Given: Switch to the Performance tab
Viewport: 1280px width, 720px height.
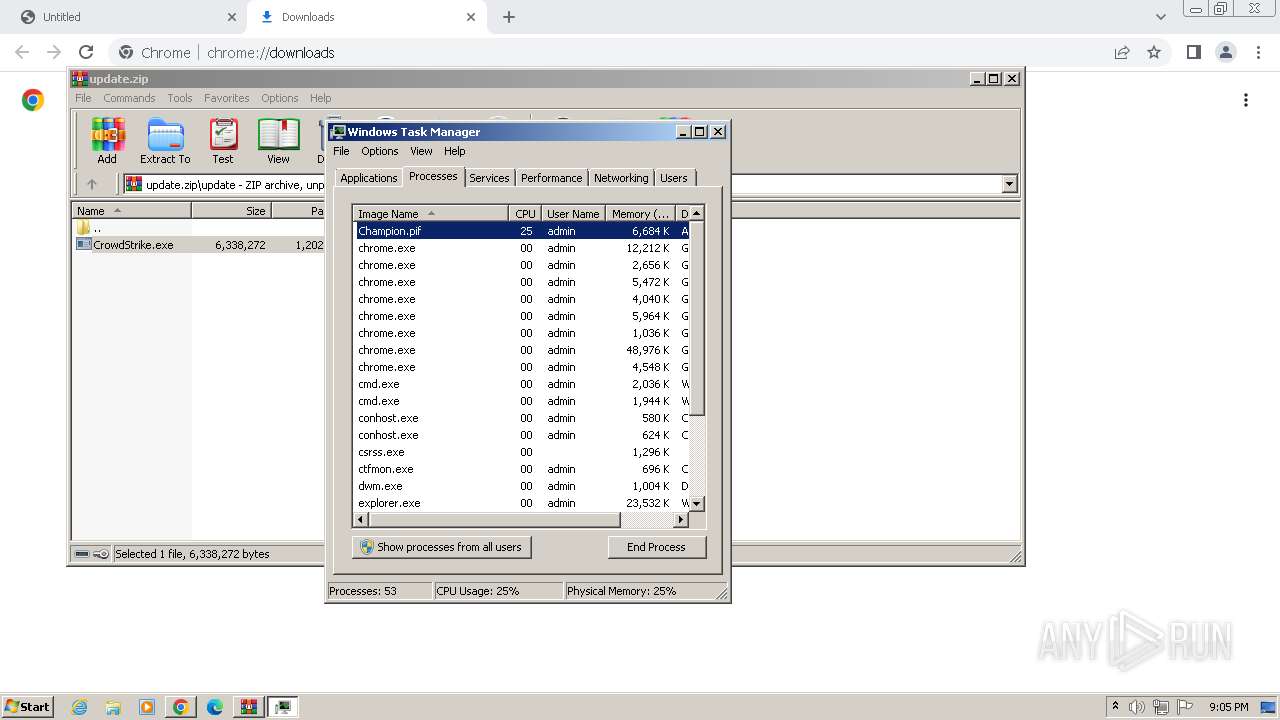Looking at the screenshot, I should point(551,178).
